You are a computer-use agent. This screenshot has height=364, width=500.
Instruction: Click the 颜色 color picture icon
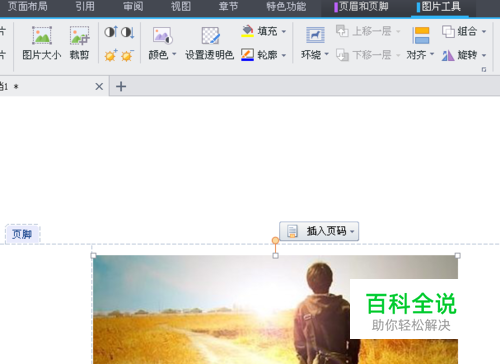point(162,35)
